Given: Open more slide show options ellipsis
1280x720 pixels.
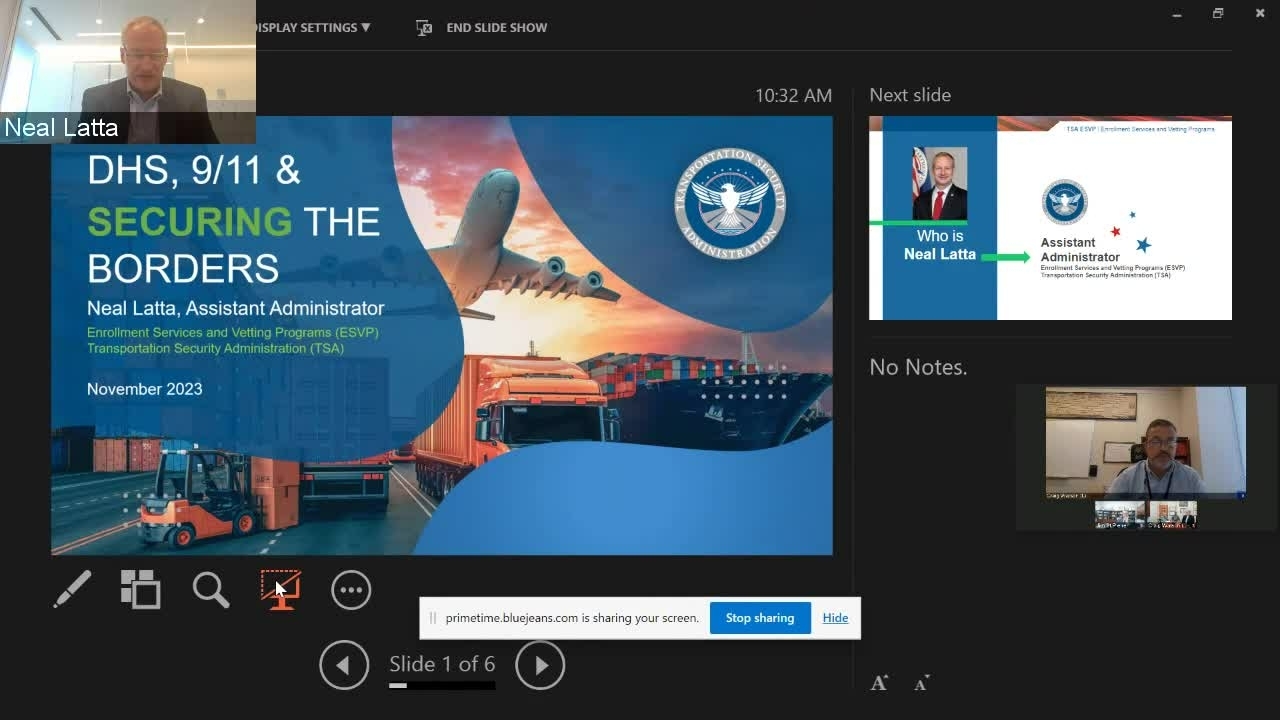Looking at the screenshot, I should pos(351,590).
